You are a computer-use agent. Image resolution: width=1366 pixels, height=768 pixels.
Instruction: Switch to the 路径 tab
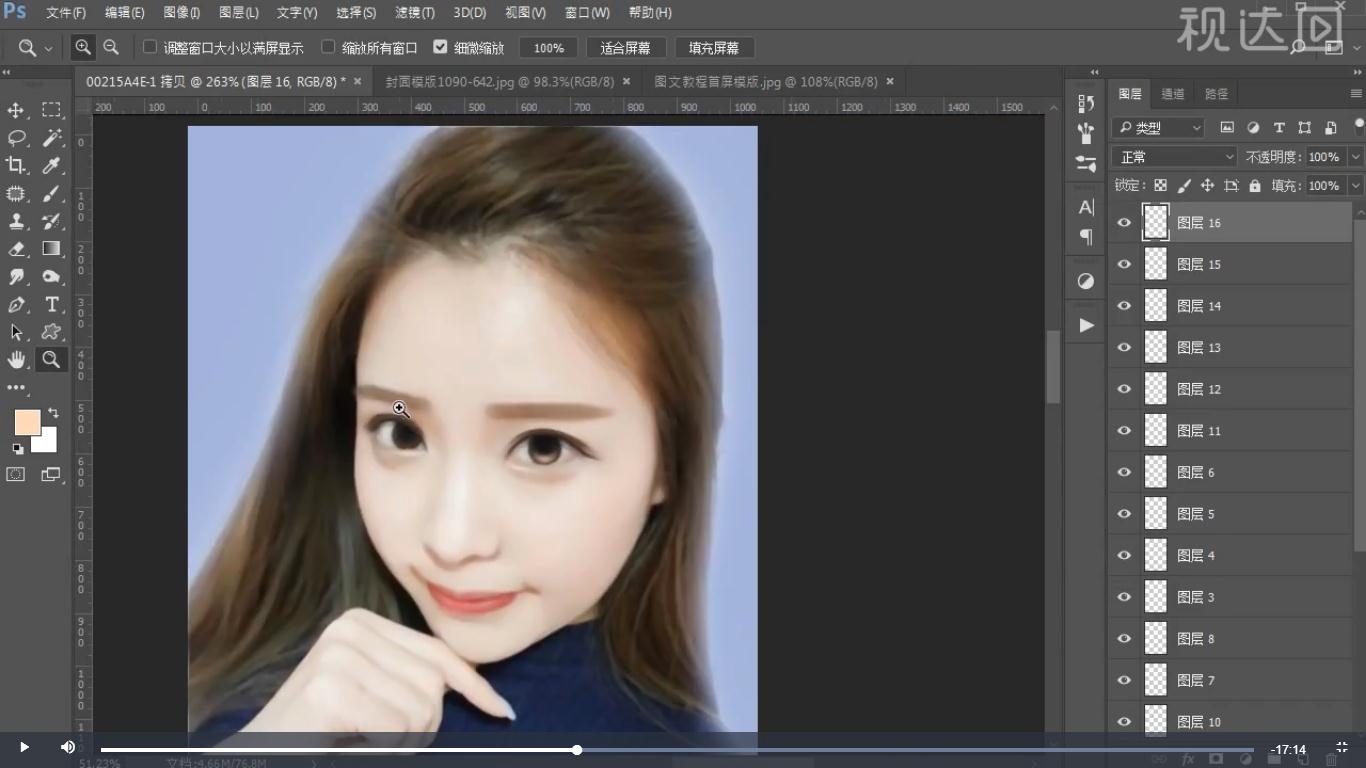pos(1216,94)
